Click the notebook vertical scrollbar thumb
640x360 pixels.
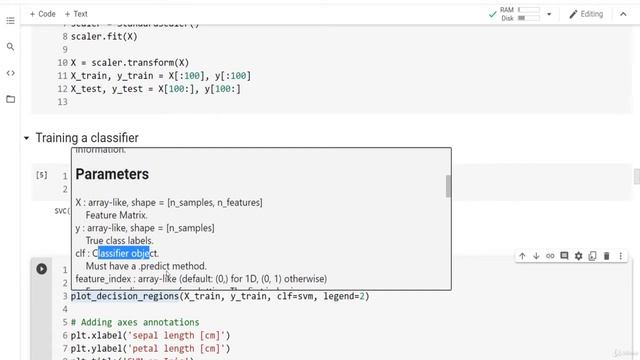637,177
